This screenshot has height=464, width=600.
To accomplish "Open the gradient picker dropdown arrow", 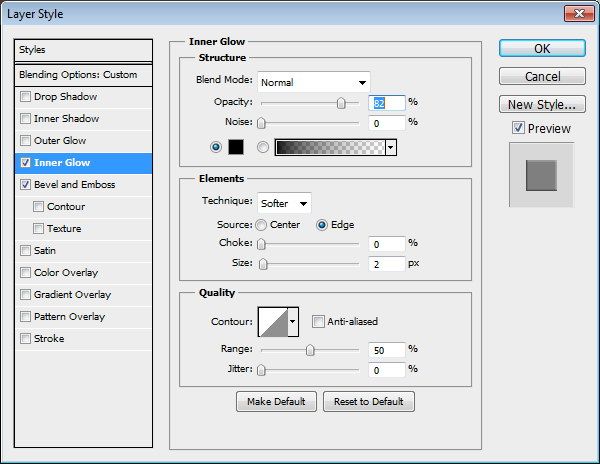I will point(391,147).
